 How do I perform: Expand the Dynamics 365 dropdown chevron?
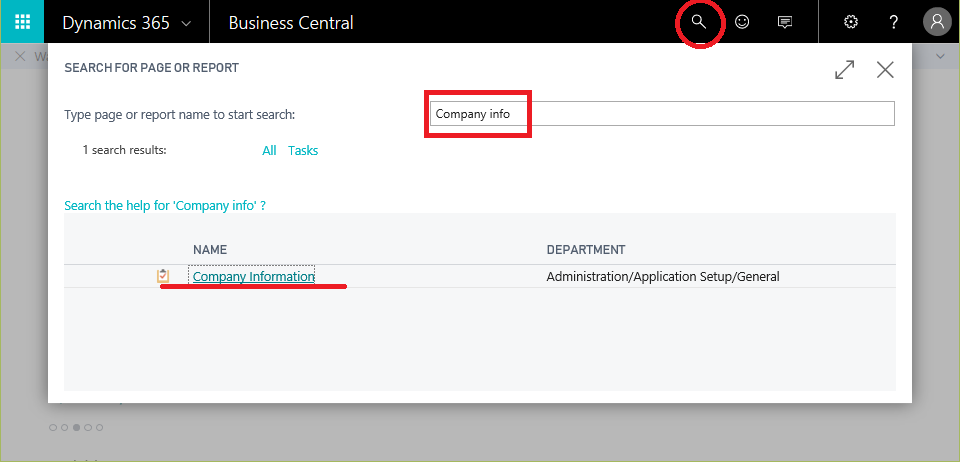[186, 23]
